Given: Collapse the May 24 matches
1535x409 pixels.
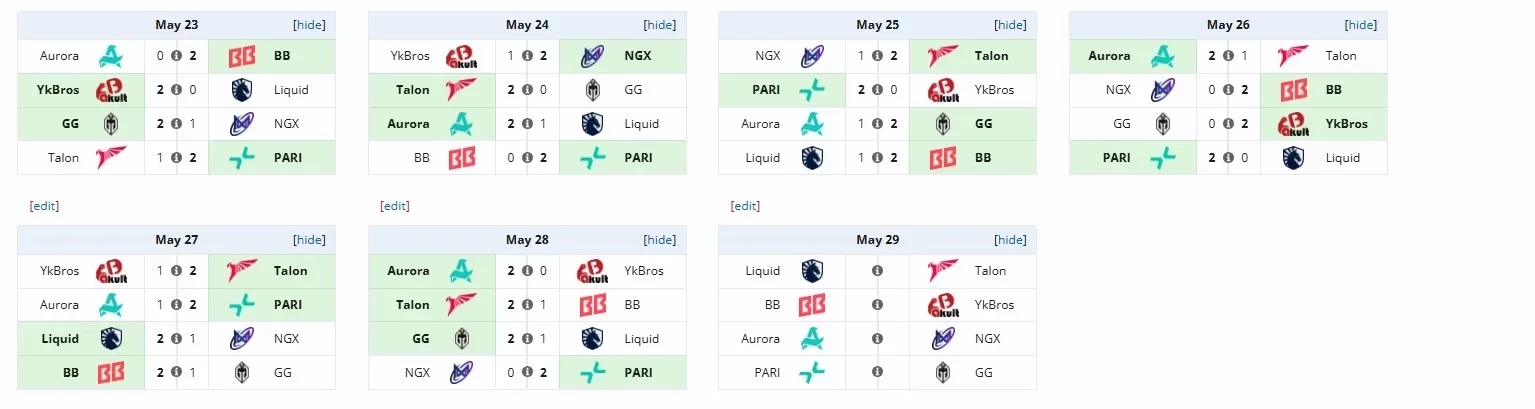Looking at the screenshot, I should coord(659,25).
